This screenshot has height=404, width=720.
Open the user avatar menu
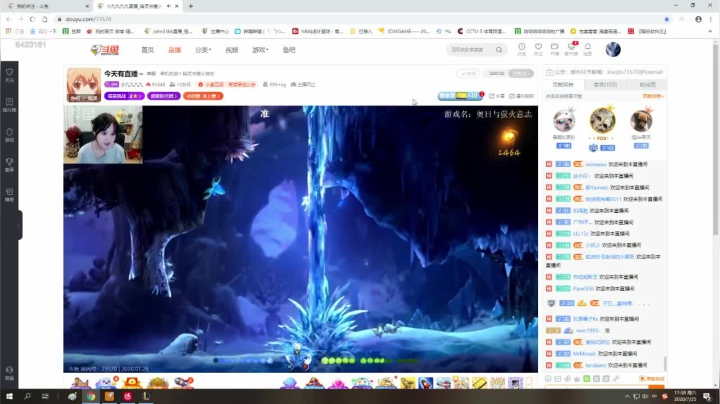(x=613, y=50)
